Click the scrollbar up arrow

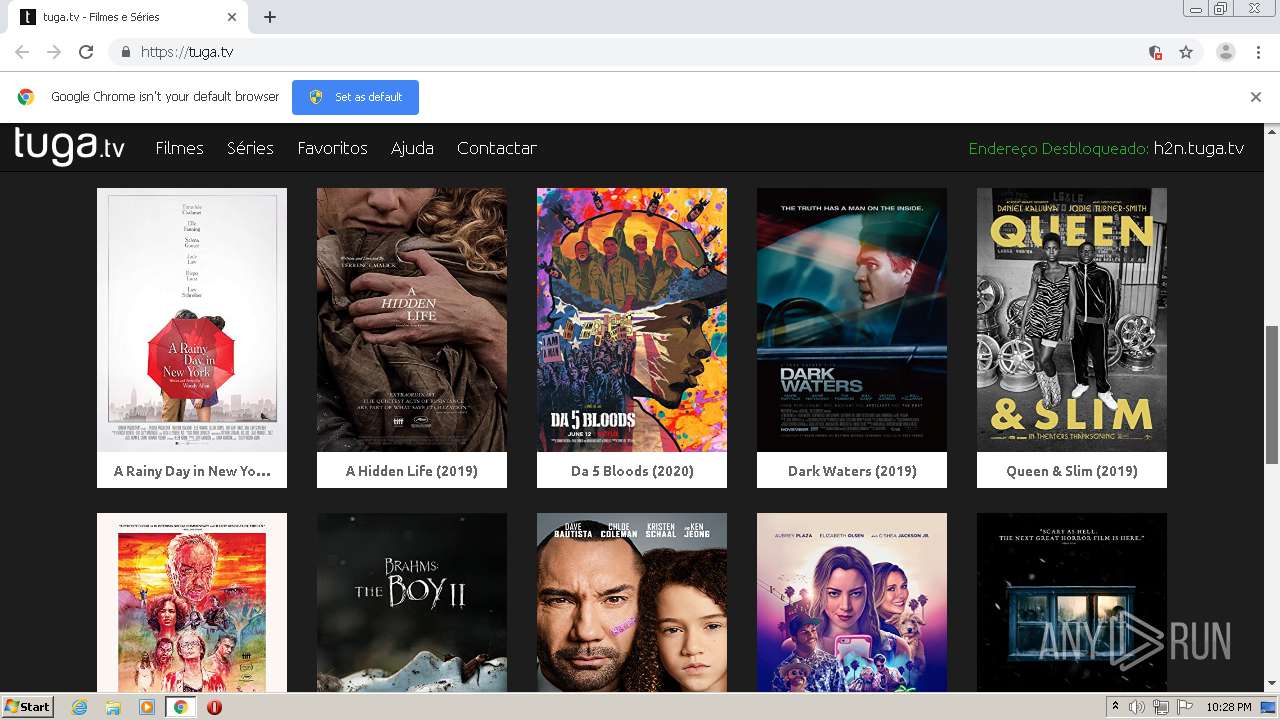pos(1272,131)
